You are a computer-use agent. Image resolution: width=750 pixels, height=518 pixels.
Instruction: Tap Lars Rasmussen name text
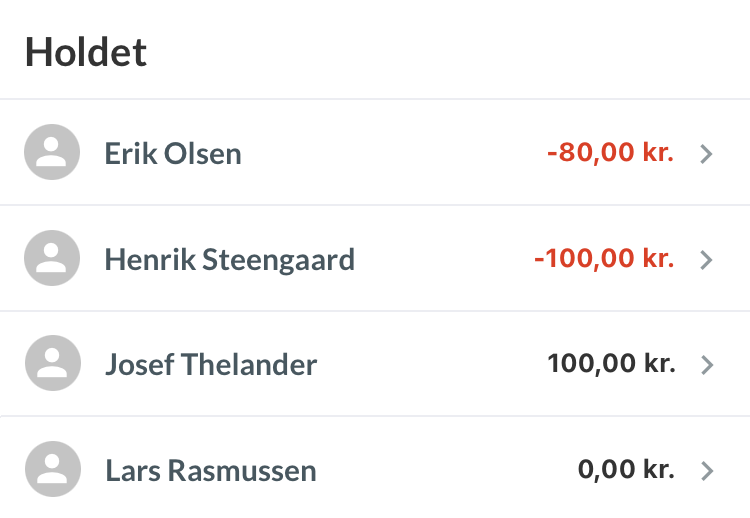point(210,470)
